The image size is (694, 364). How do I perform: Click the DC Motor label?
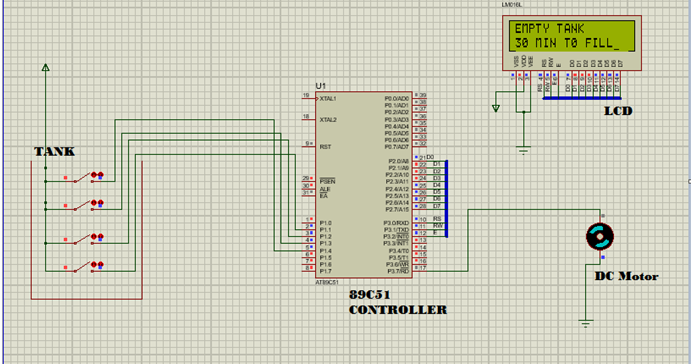tap(626, 276)
